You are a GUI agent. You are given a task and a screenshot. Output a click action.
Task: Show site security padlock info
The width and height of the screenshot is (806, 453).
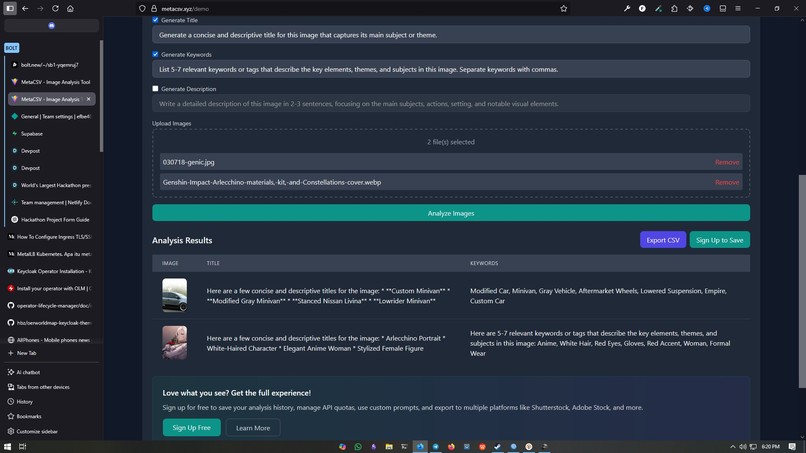[154, 9]
